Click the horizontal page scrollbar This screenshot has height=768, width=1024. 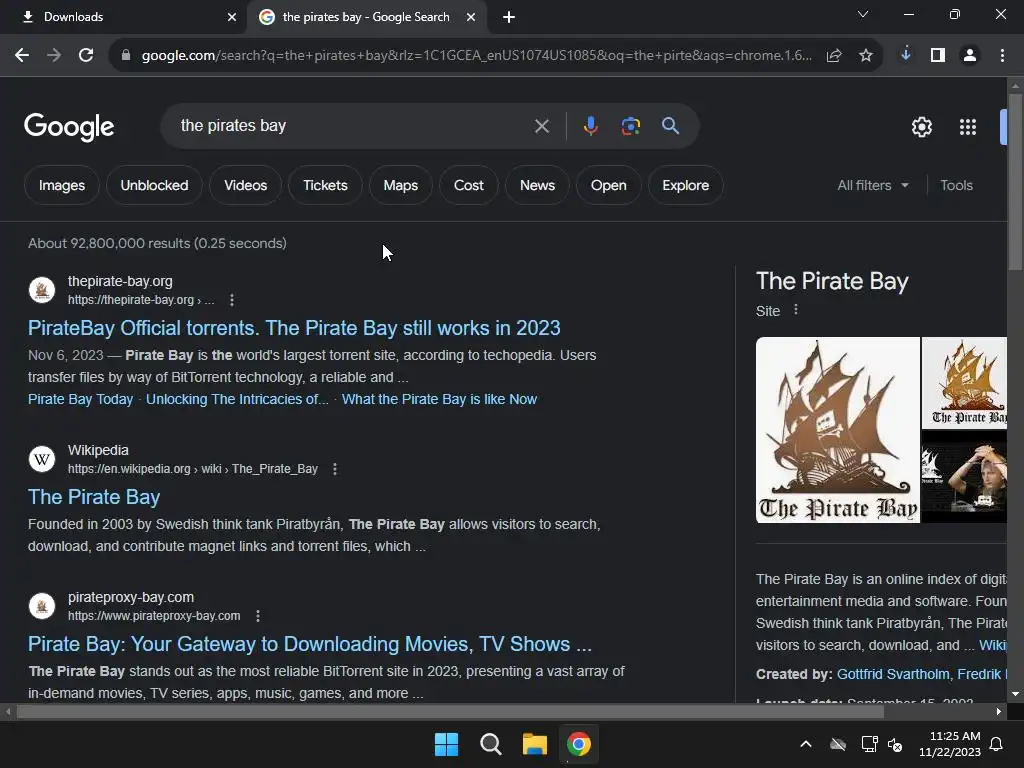[x=450, y=711]
